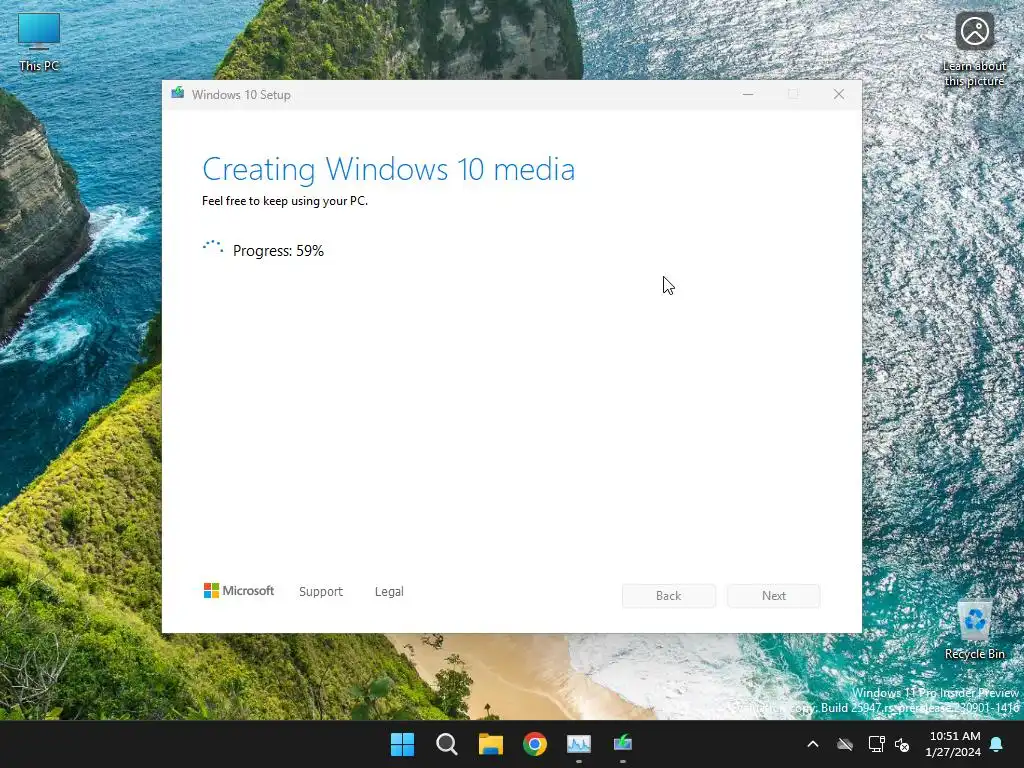Image resolution: width=1024 pixels, height=768 pixels.
Task: Select Windows 10 Setup taskbar icon
Action: 623,744
